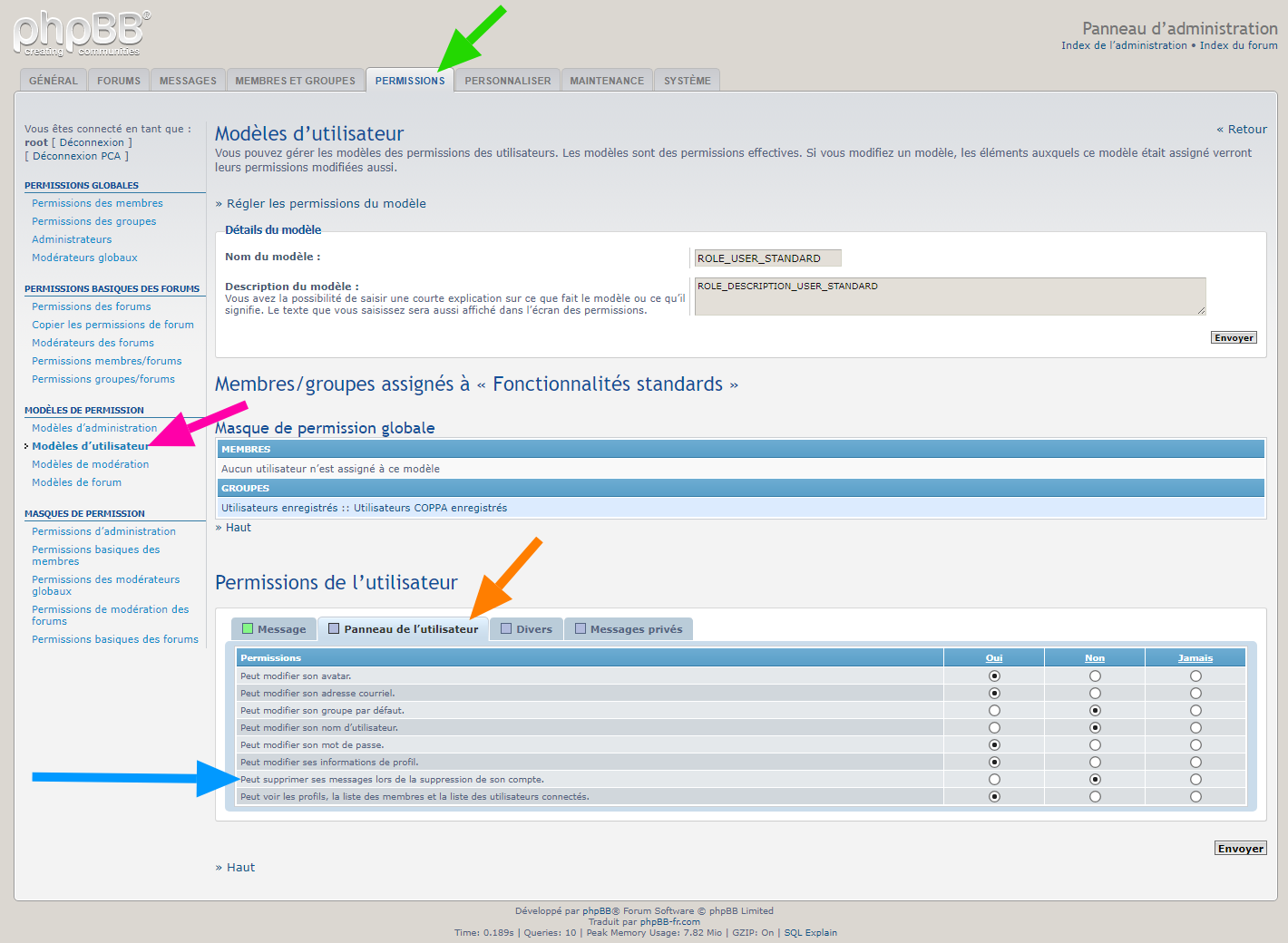
Task: Edit the Nom du modèle text field
Action: pyautogui.click(x=767, y=258)
